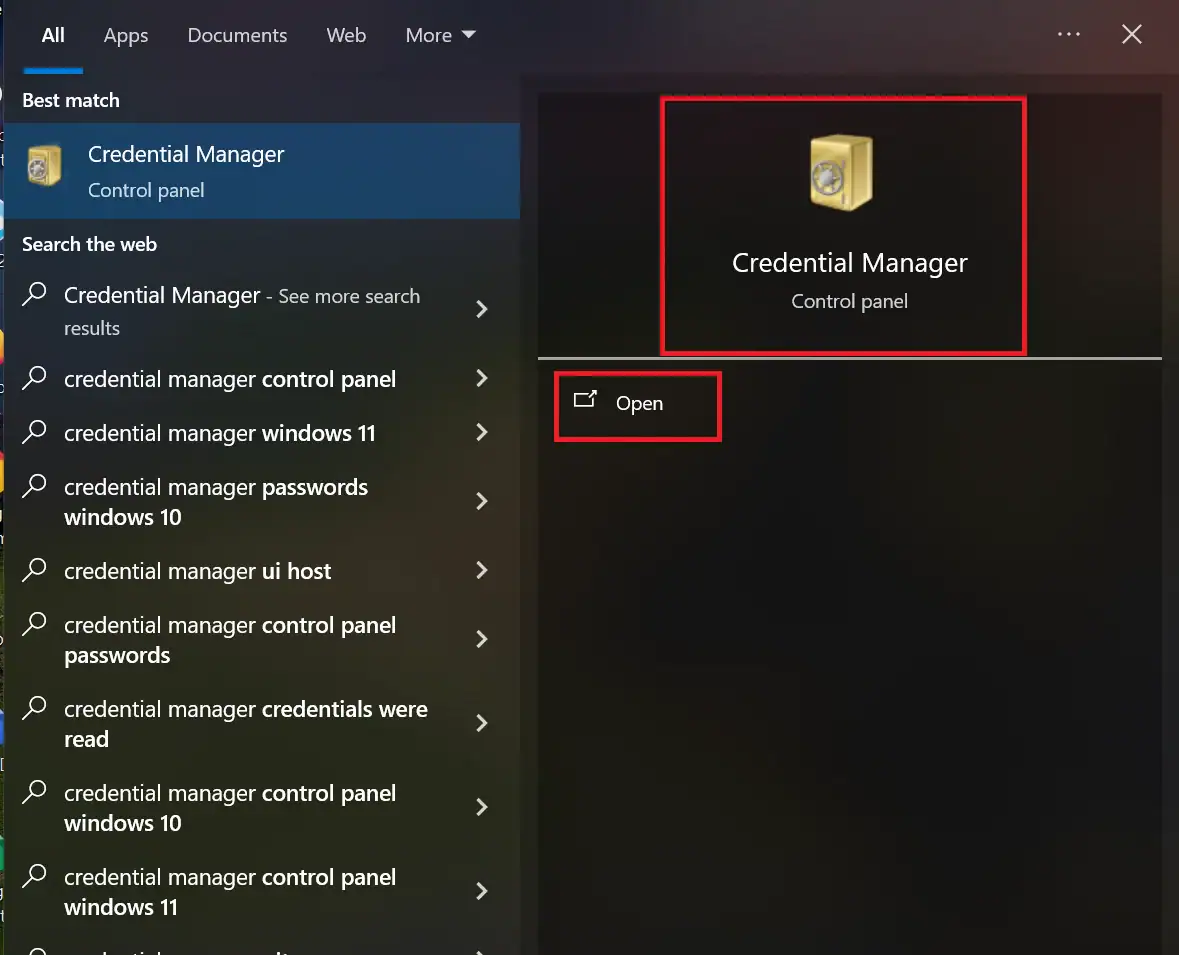Click search icon beside 'credential manager ui host'
Image resolution: width=1179 pixels, height=955 pixels.
[35, 570]
